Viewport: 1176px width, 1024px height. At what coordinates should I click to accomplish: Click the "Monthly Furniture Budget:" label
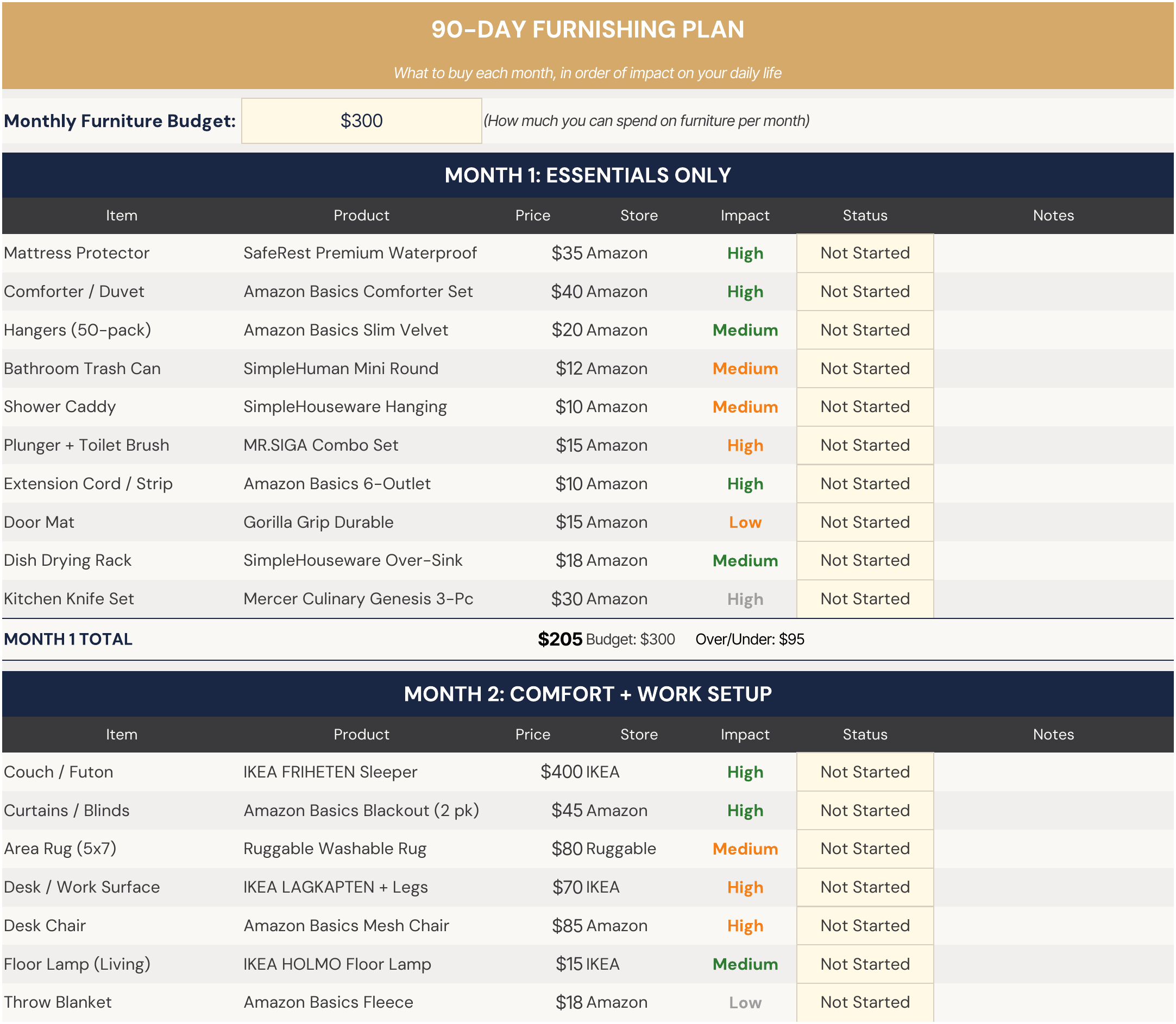tap(120, 121)
